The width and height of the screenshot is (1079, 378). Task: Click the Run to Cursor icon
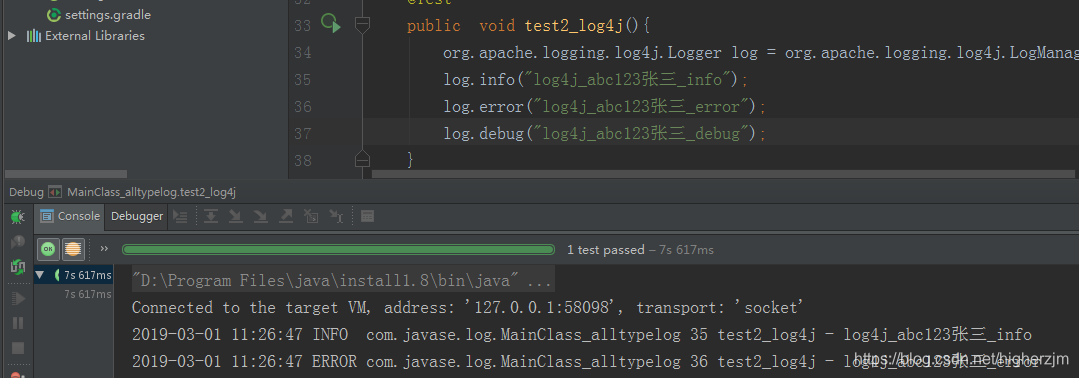pos(336,216)
